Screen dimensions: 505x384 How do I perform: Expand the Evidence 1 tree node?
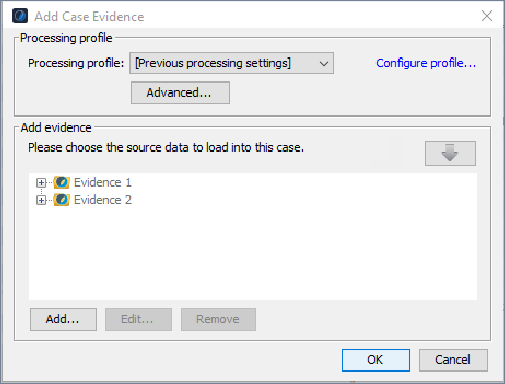[41, 183]
